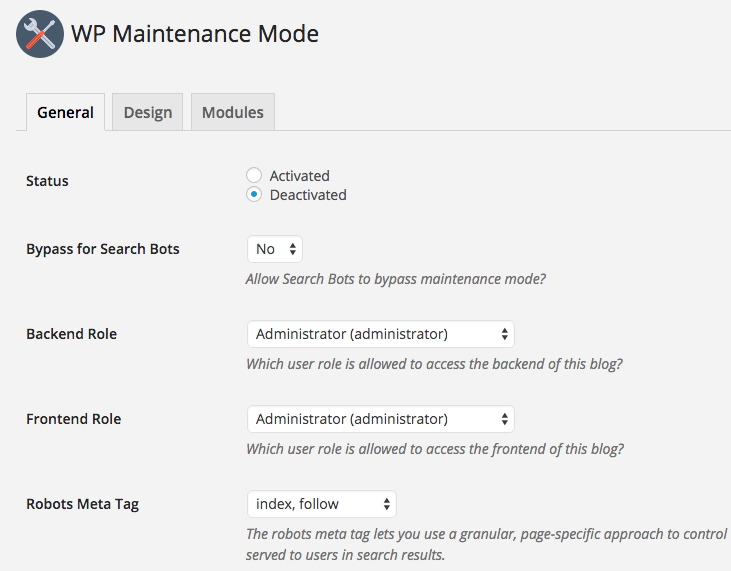Select the Deactivated status radio button

254,194
